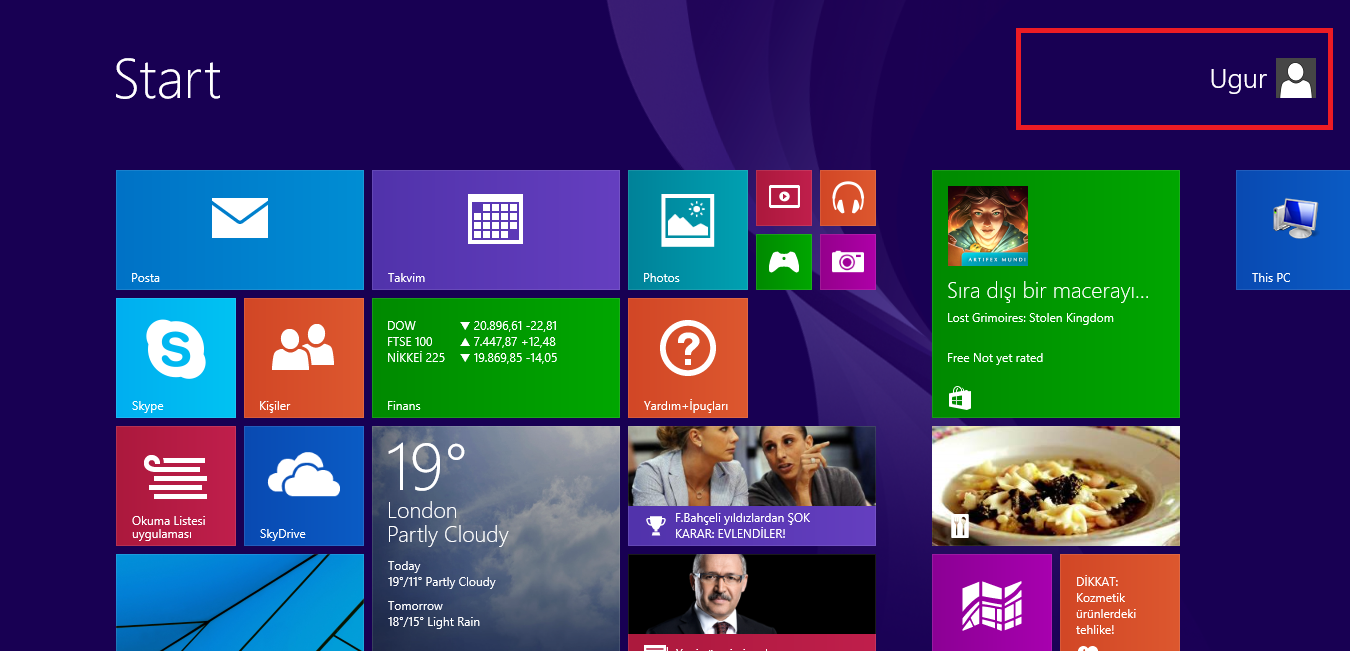Open the SkyDrive cloud tile
This screenshot has height=651, width=1350.
pyautogui.click(x=304, y=486)
